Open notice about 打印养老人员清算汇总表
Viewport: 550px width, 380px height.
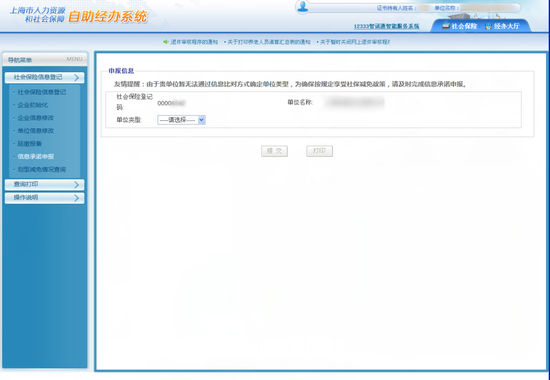click(x=269, y=42)
